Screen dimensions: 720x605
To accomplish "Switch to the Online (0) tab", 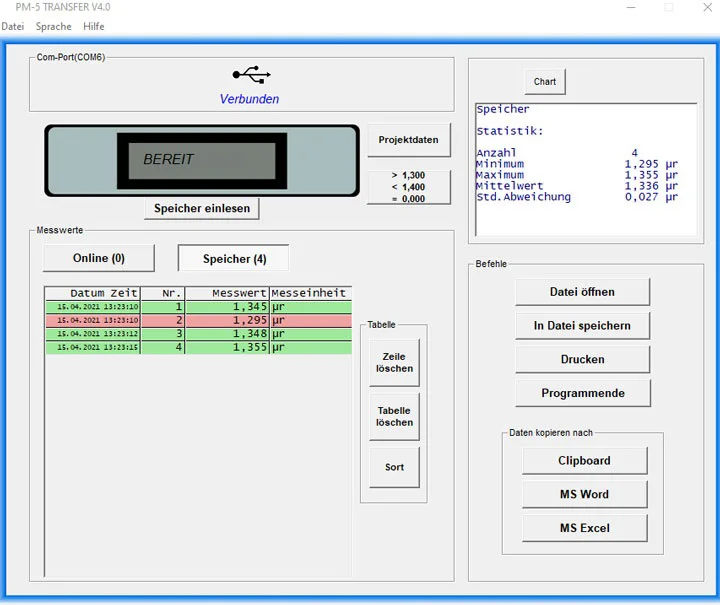I will (99, 258).
